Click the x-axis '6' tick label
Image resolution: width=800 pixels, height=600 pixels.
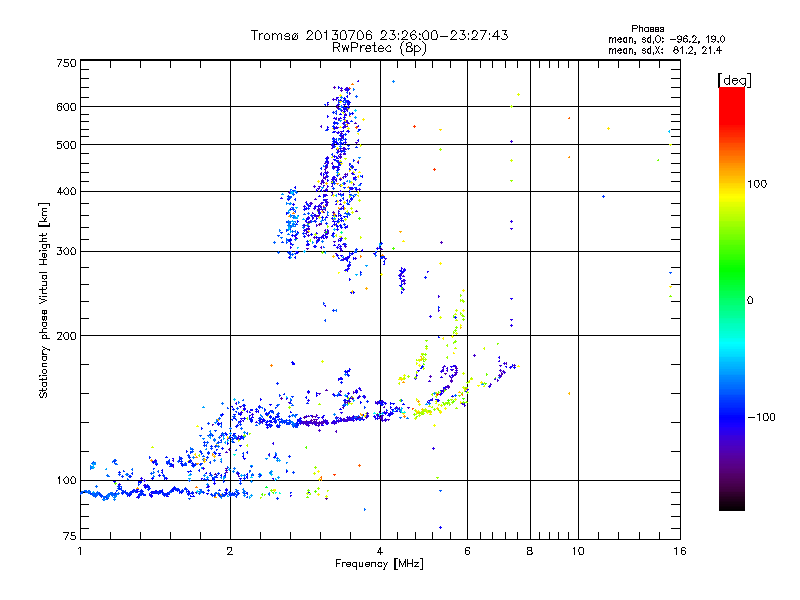pos(467,551)
